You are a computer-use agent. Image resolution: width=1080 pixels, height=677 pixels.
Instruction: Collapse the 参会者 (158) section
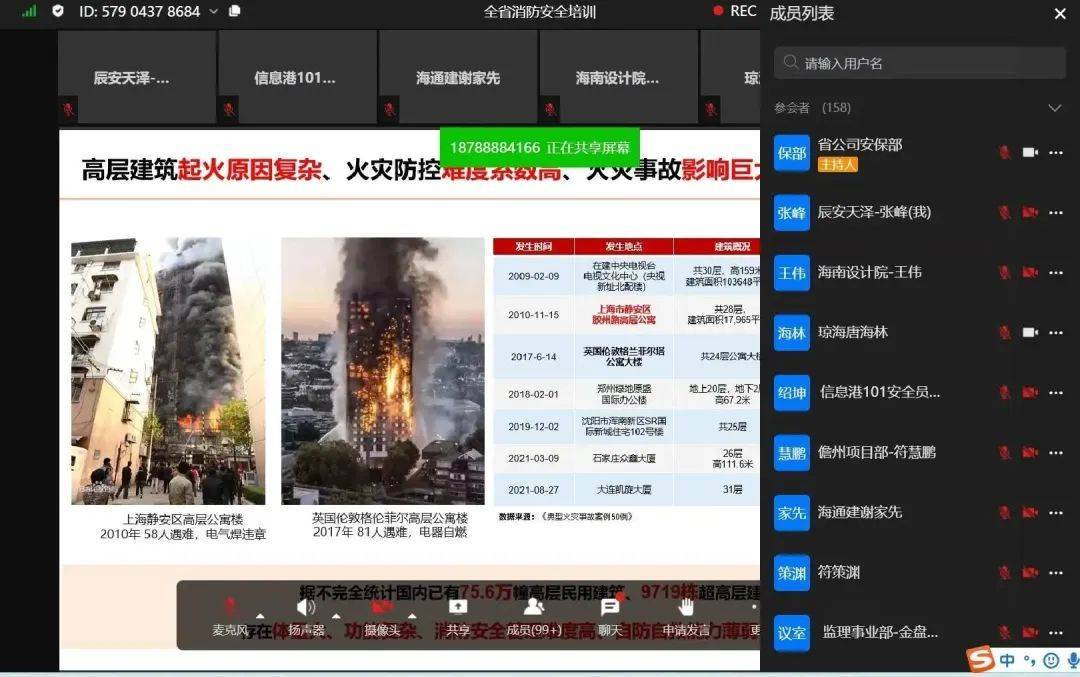pos(1055,108)
